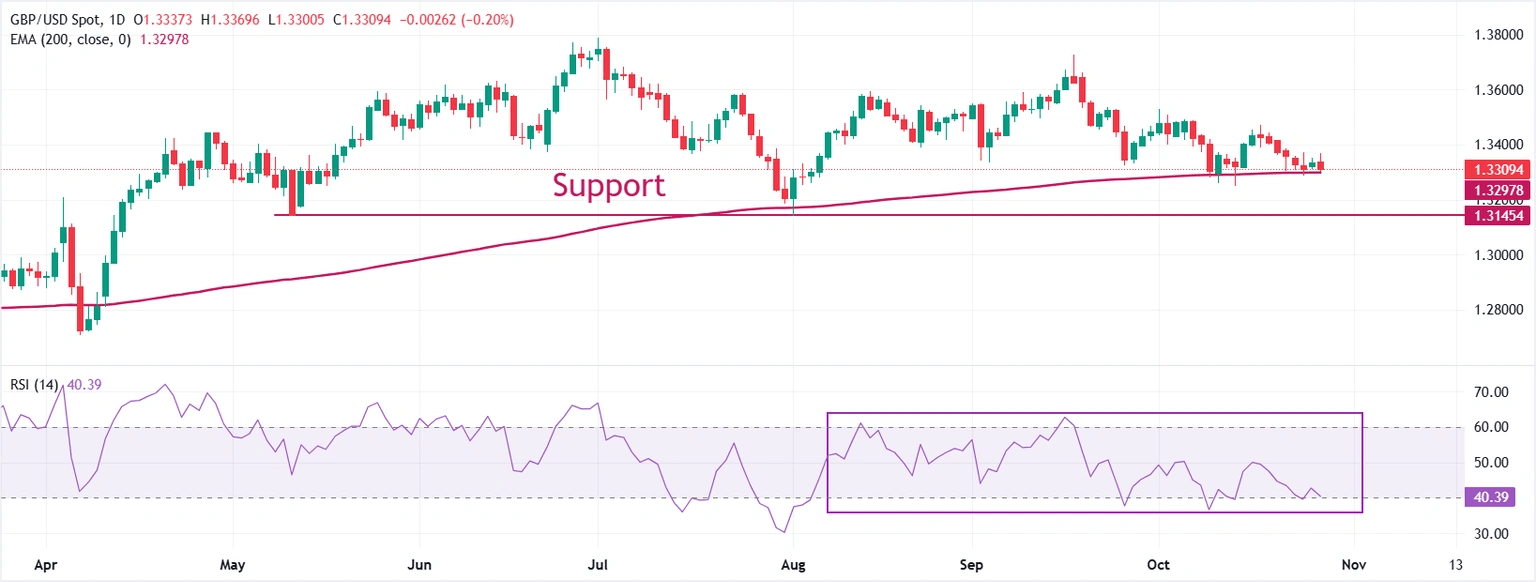
Task: Select the "Support" text annotation
Action: coord(608,185)
